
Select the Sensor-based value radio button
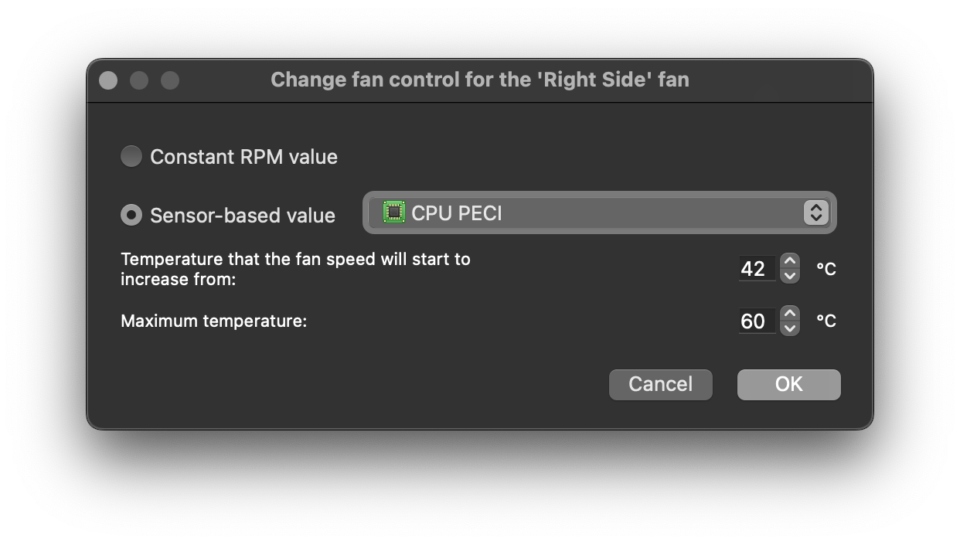(x=131, y=215)
